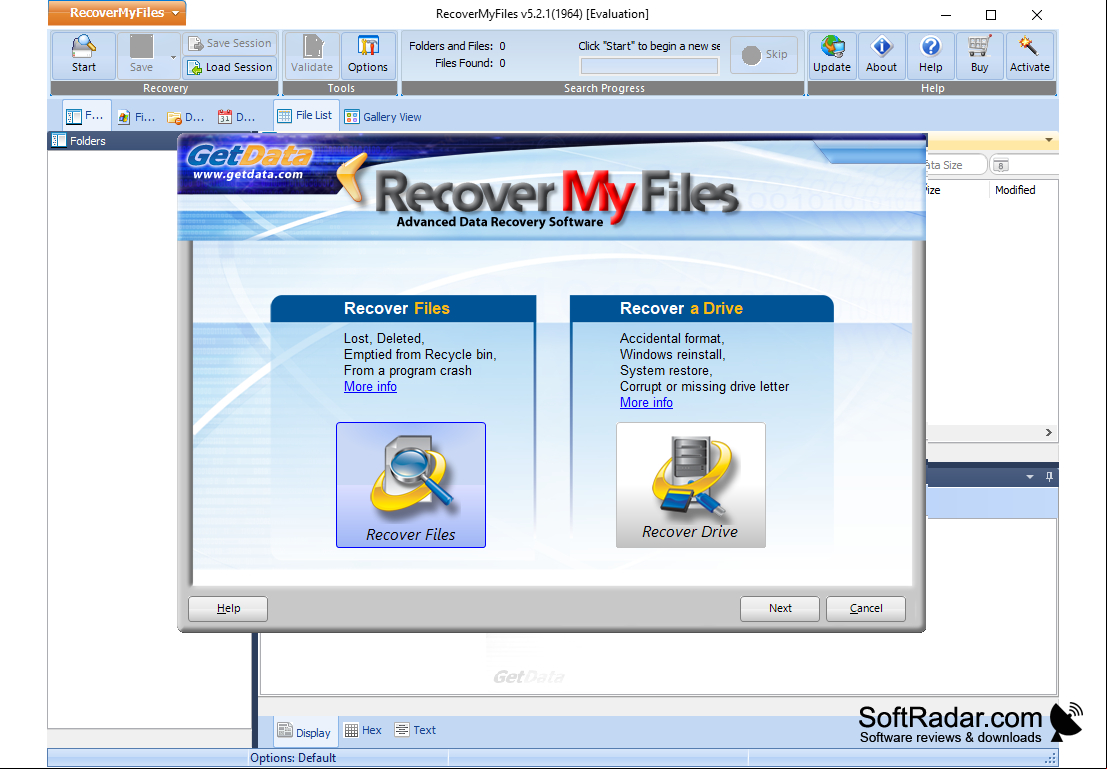Select the File Type tab (Fi...)
Viewport: 1107px width, 769px height.
(137, 117)
